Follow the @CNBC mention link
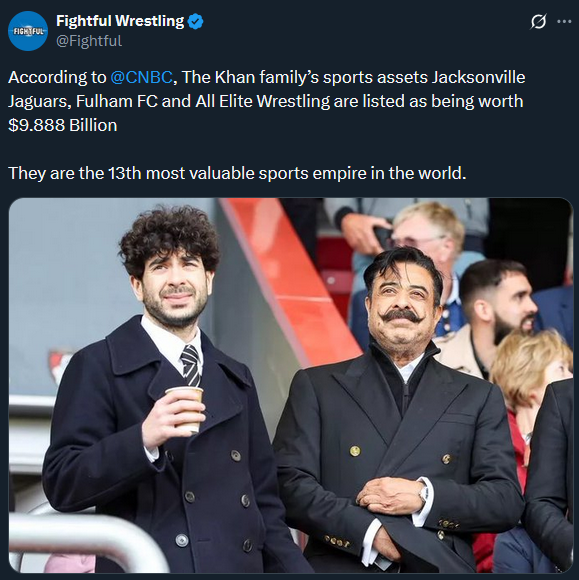 pos(141,77)
